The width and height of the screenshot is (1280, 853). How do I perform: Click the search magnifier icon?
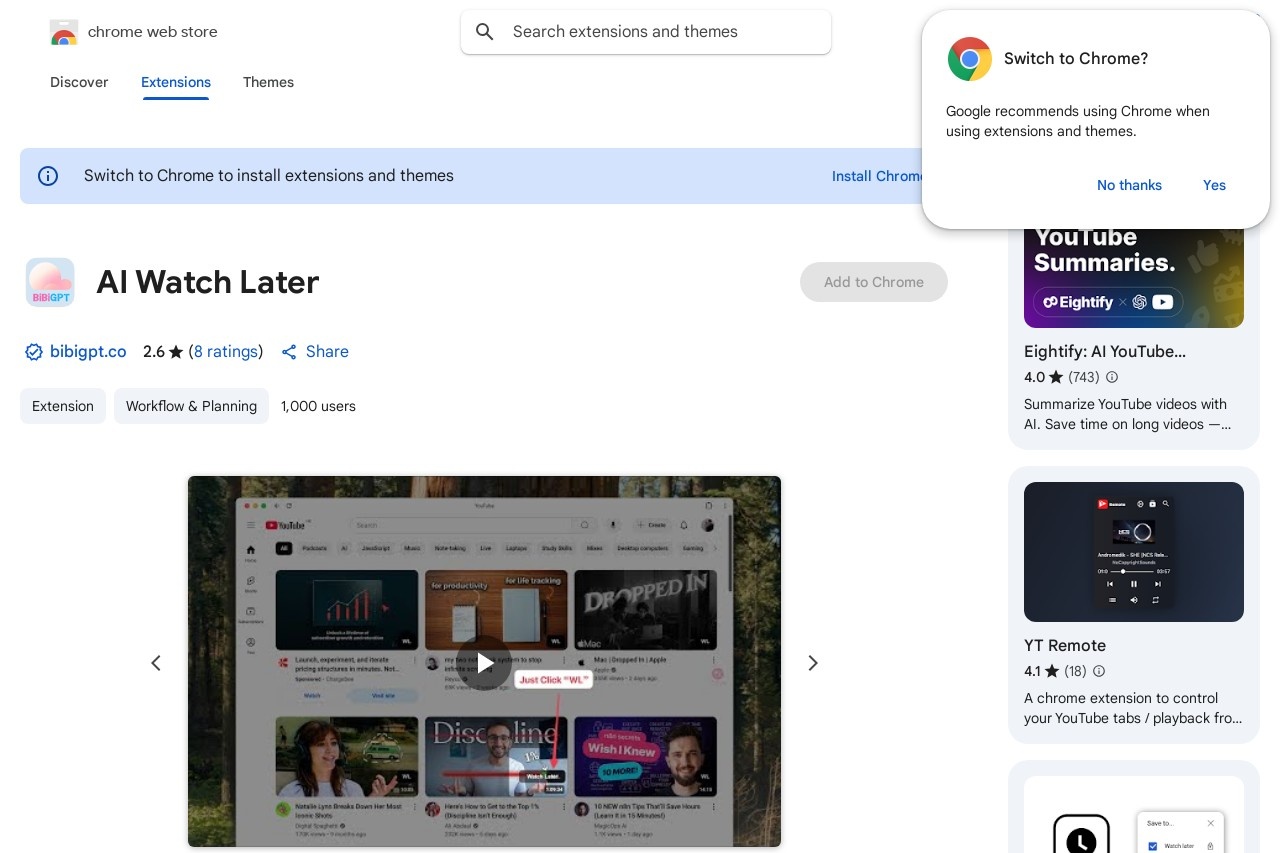(485, 32)
